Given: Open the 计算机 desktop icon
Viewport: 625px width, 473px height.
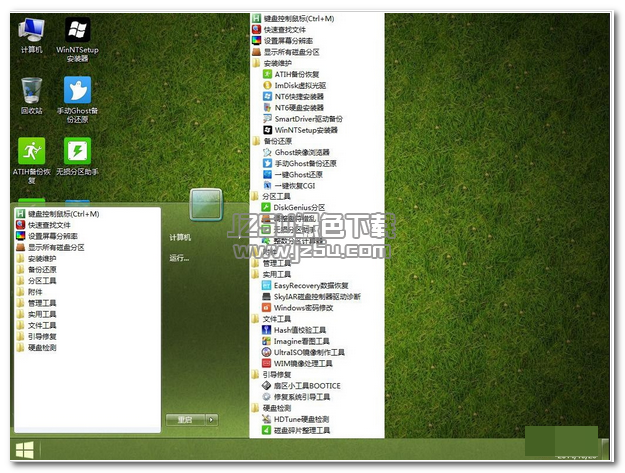Looking at the screenshot, I should [31, 36].
